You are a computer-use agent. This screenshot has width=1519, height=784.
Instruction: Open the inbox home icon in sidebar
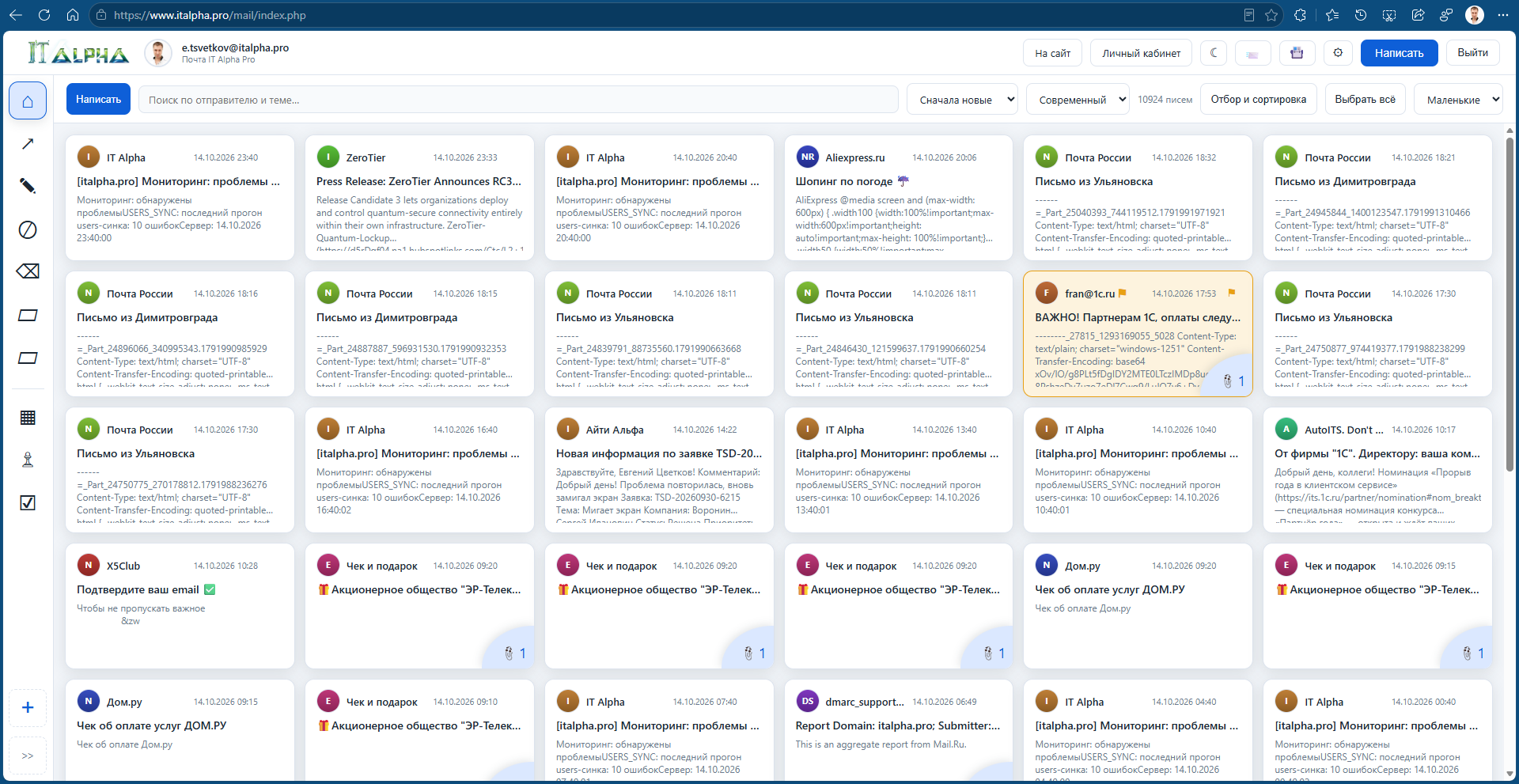coord(28,100)
